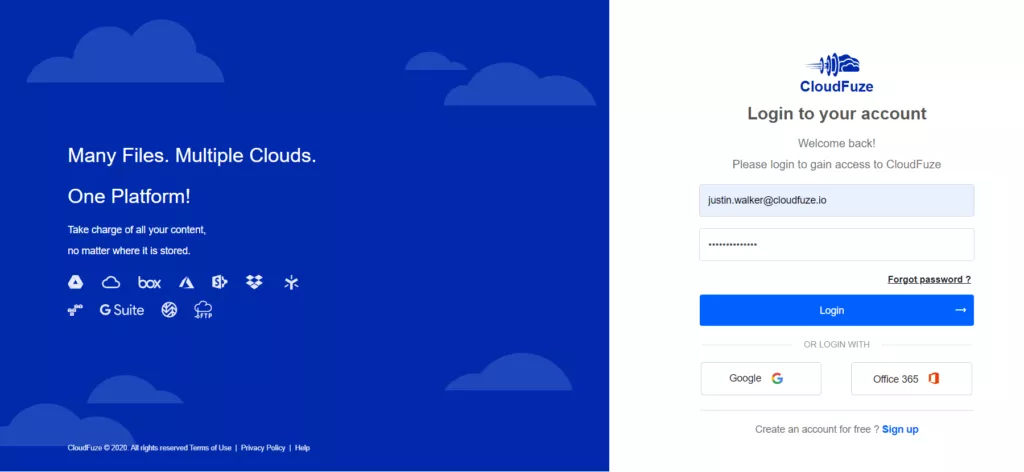Click the 'Login to your account' heading
Image resolution: width=1024 pixels, height=472 pixels.
837,114
